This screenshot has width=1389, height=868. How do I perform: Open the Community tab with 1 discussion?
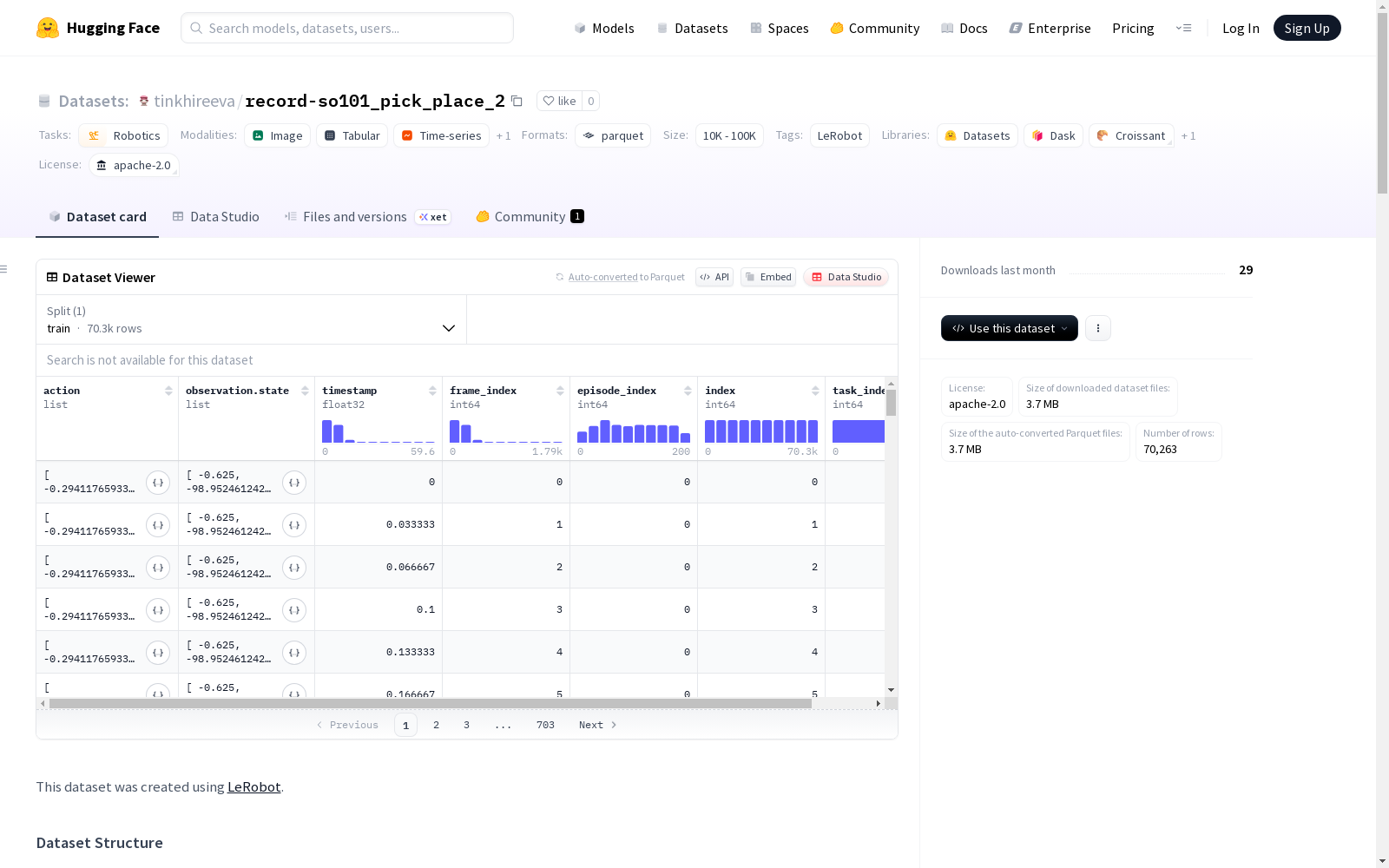point(530,217)
